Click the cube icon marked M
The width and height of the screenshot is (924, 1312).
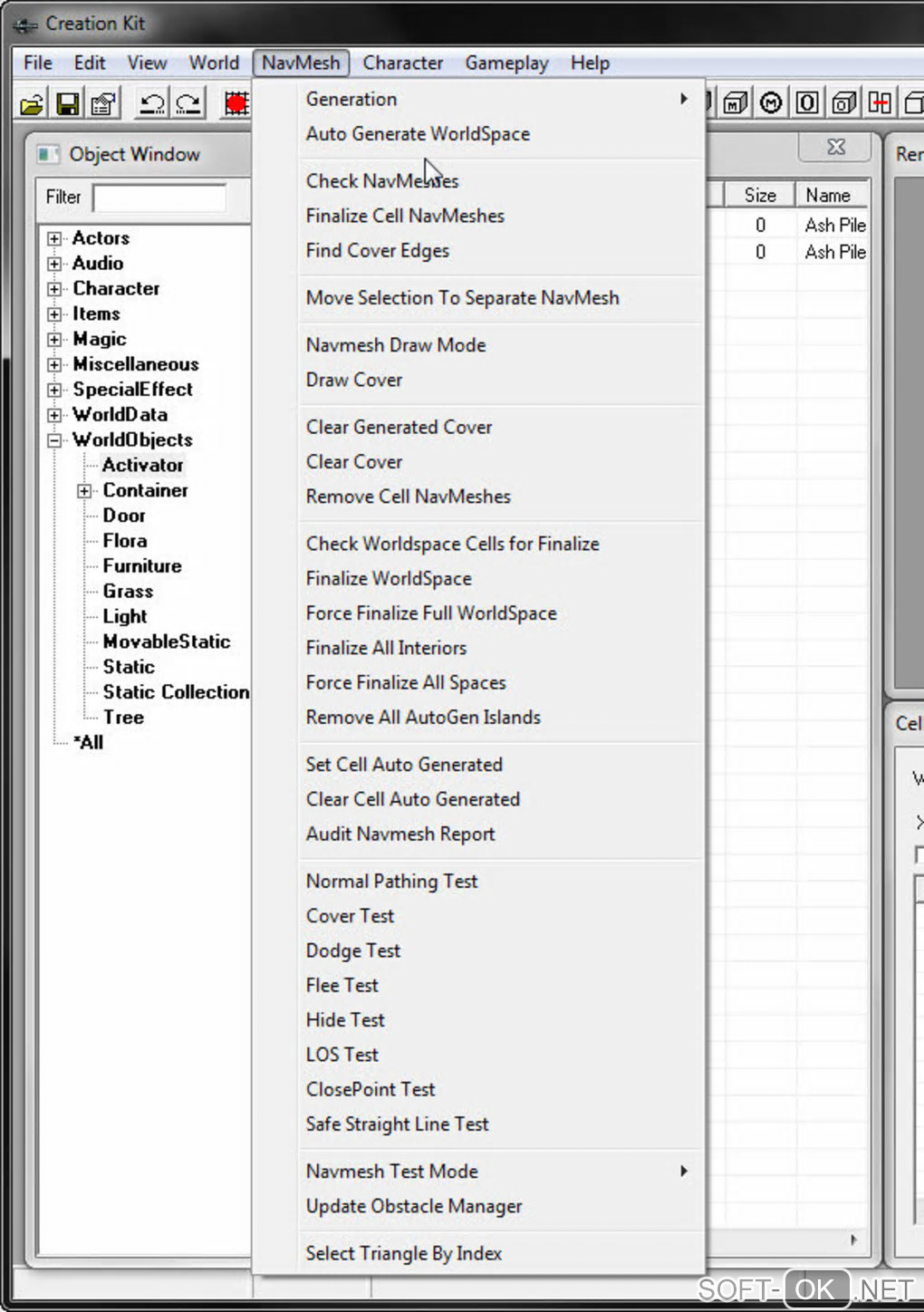pyautogui.click(x=735, y=103)
